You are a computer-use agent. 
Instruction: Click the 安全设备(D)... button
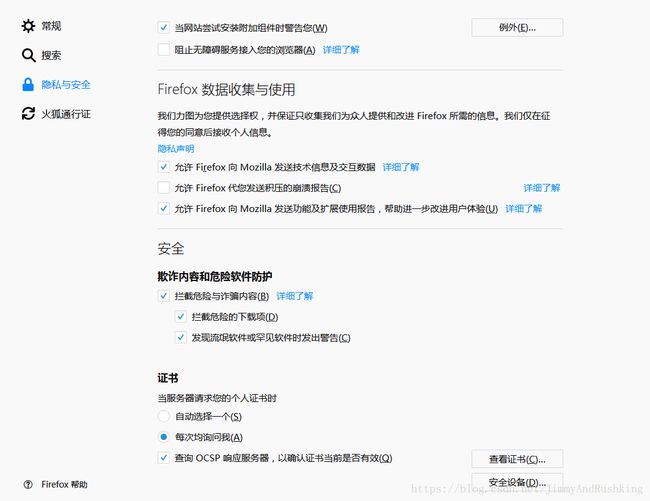pyautogui.click(x=517, y=482)
